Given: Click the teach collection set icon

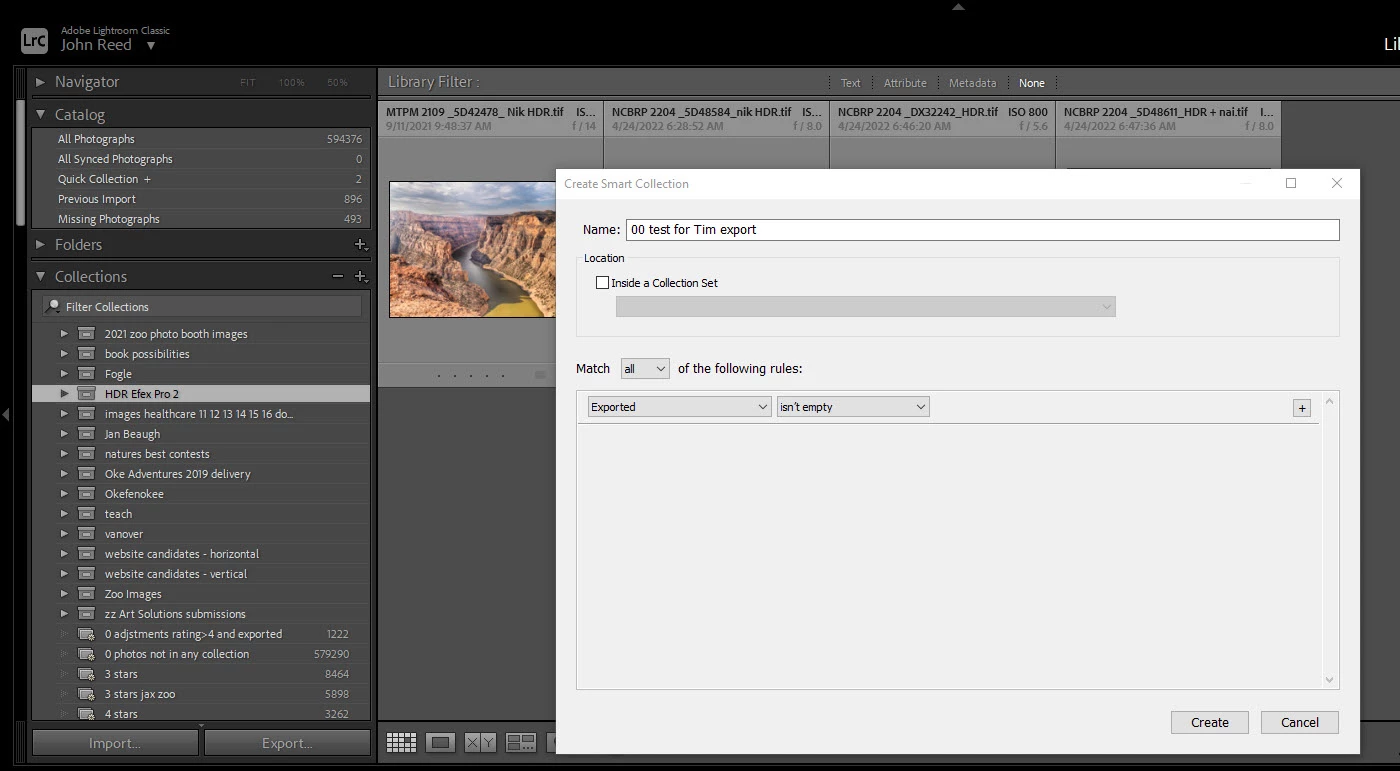Looking at the screenshot, I should click(x=86, y=514).
